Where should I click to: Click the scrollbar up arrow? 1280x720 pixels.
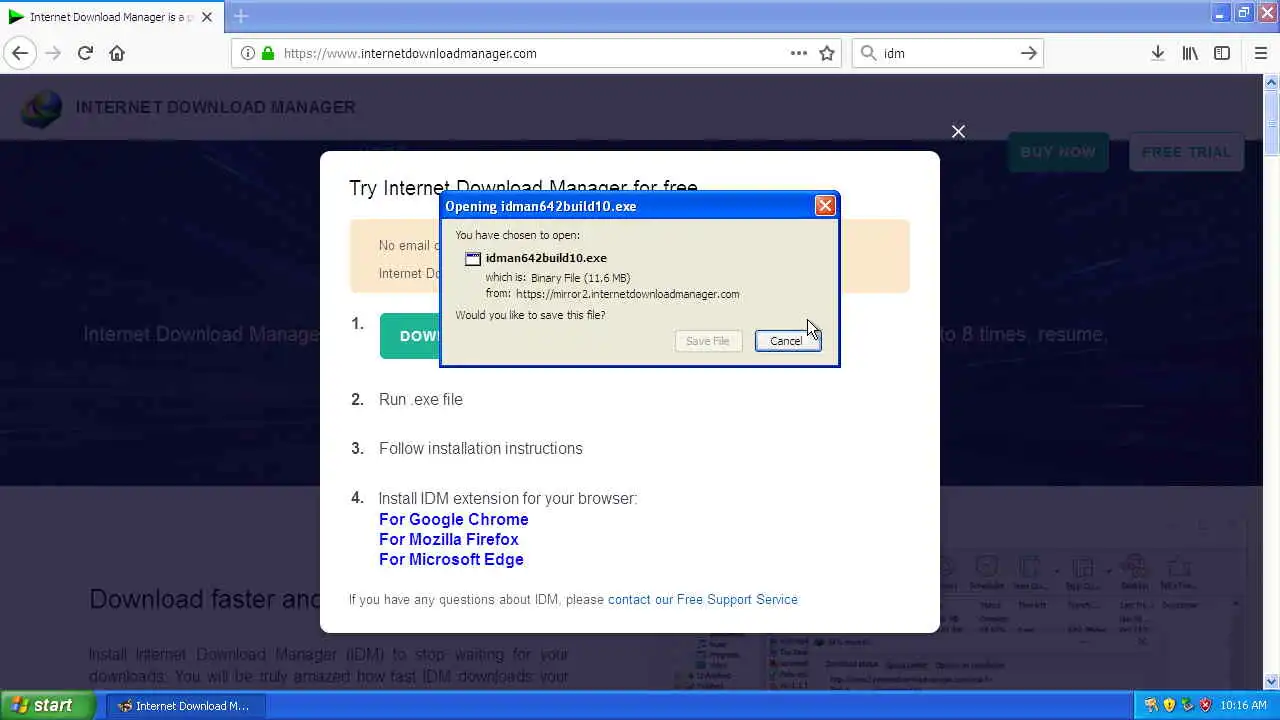[1271, 82]
